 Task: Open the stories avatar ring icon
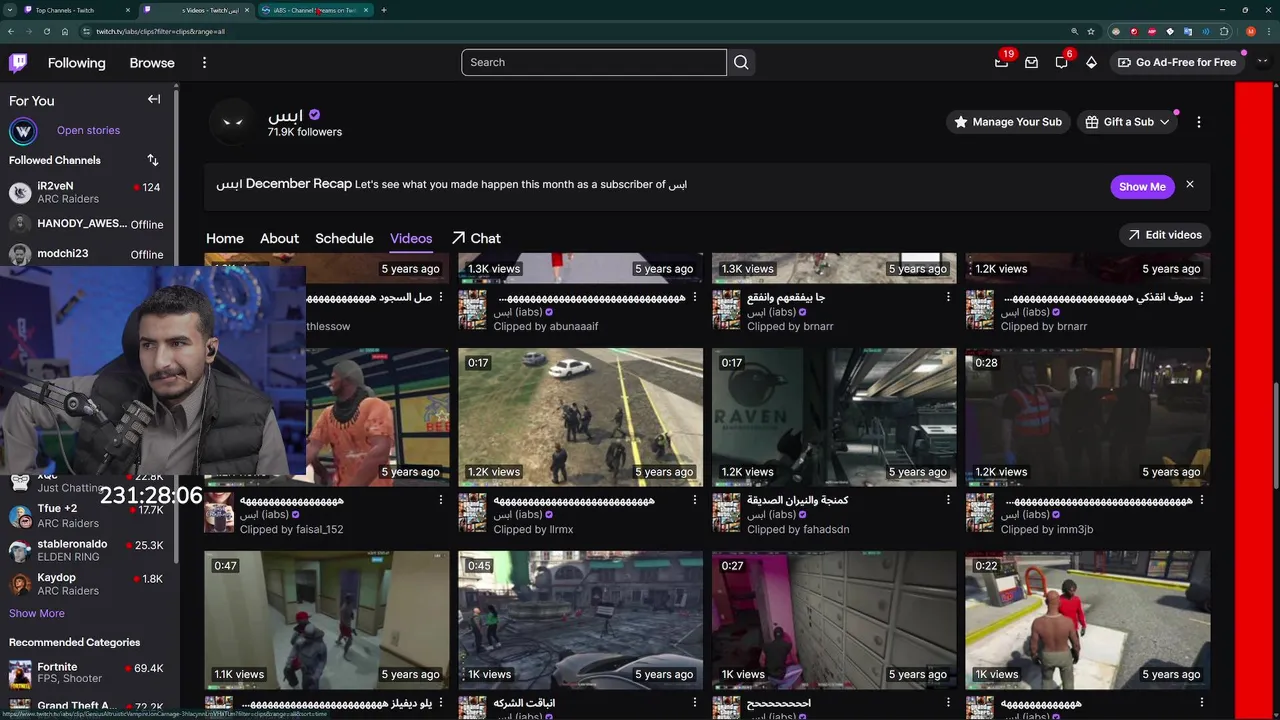click(23, 131)
